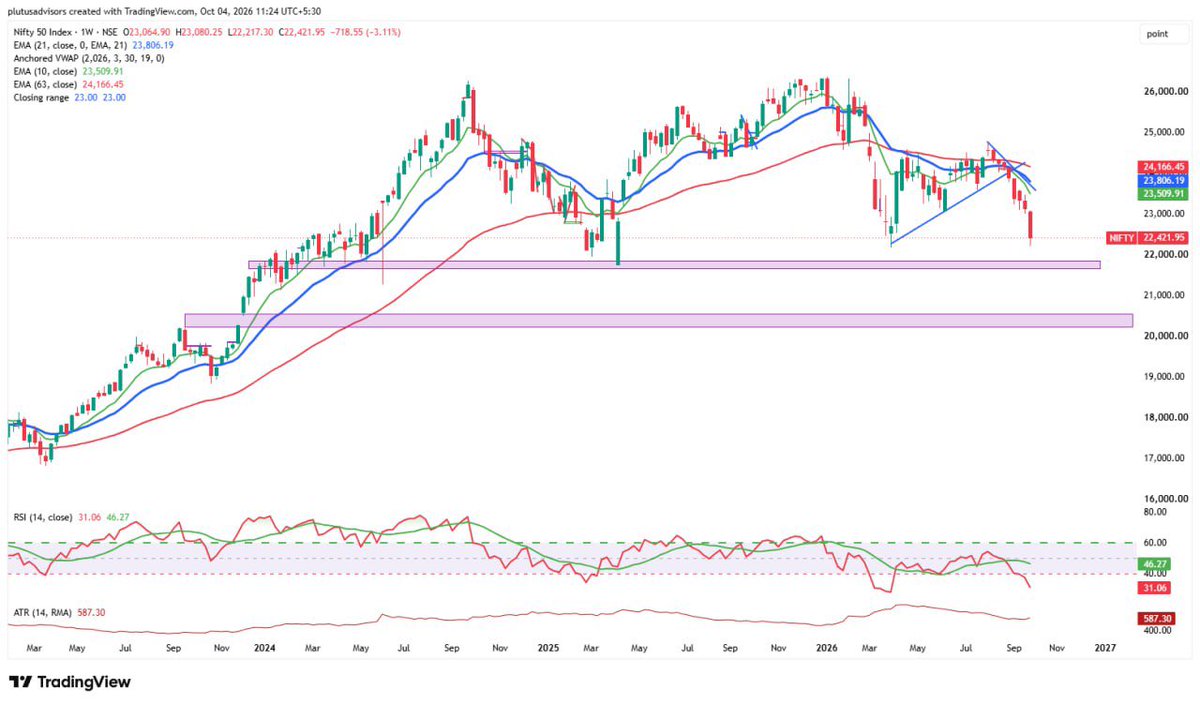Click the blue "23,806.19" price-axis tag

click(x=1161, y=180)
